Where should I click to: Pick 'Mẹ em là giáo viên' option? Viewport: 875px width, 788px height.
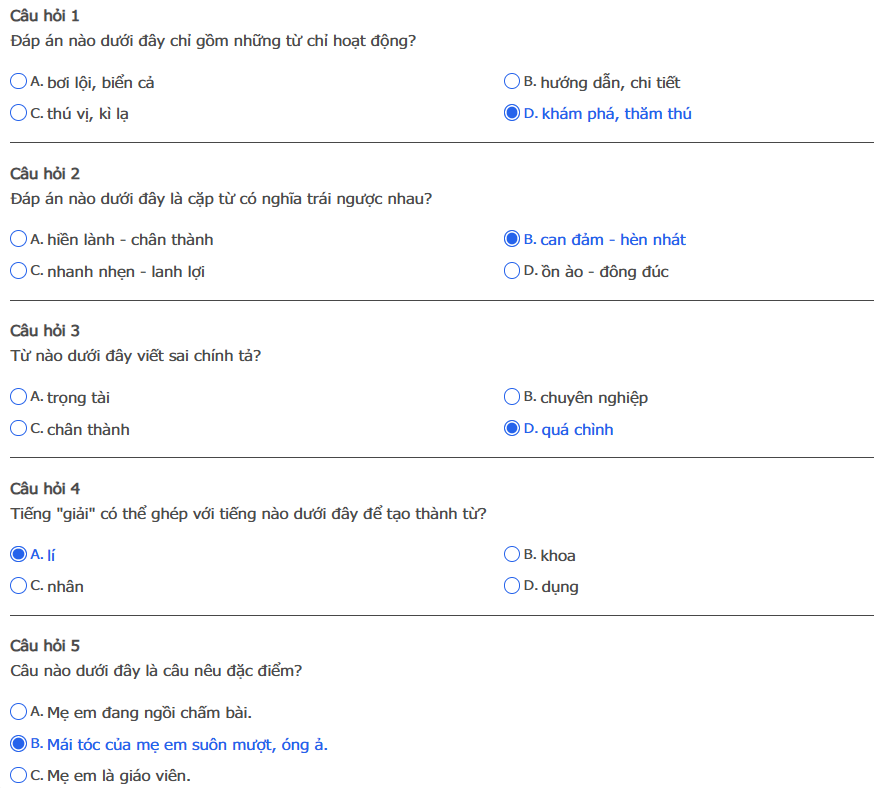click(x=19, y=775)
